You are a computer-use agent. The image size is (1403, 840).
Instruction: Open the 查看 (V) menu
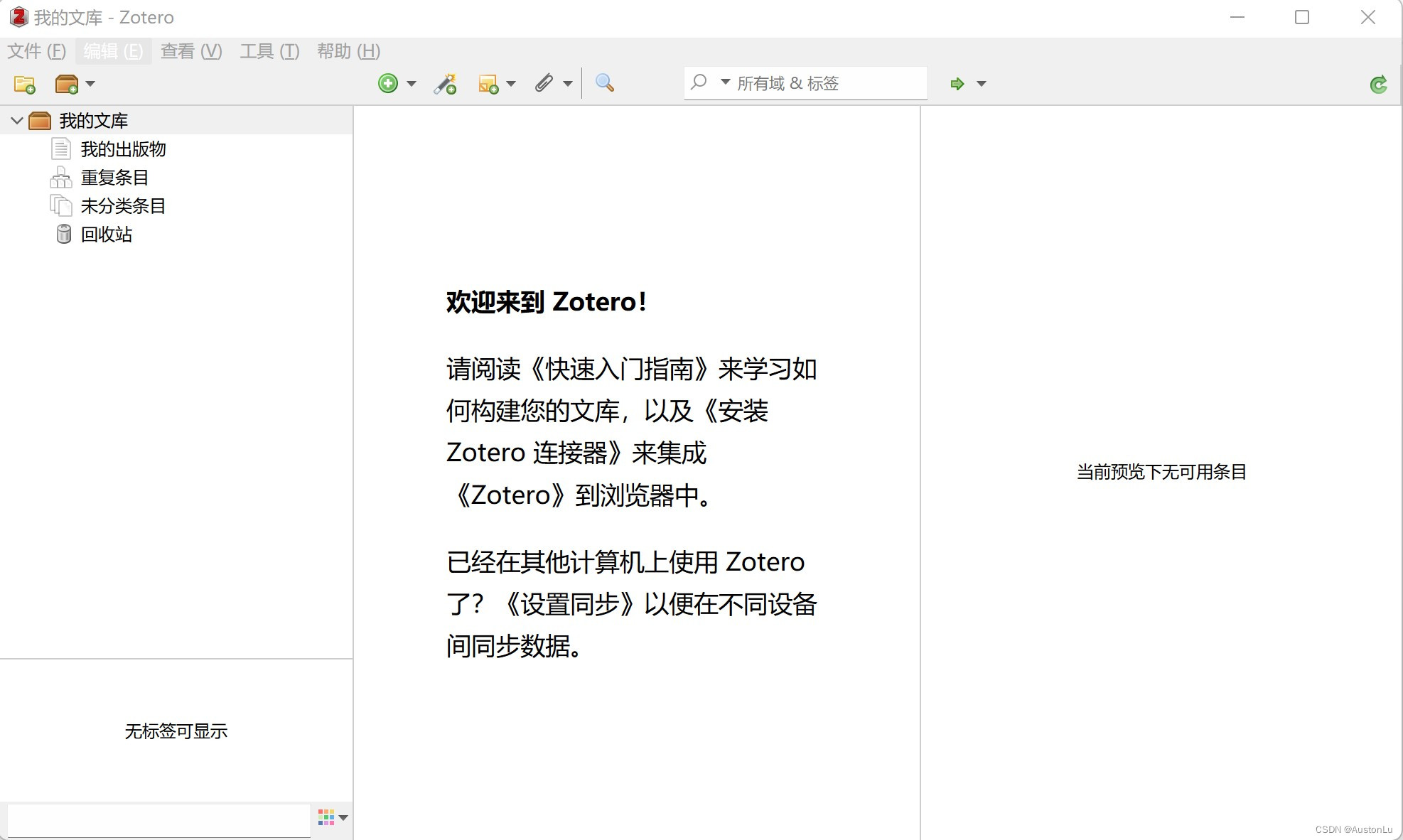191,51
